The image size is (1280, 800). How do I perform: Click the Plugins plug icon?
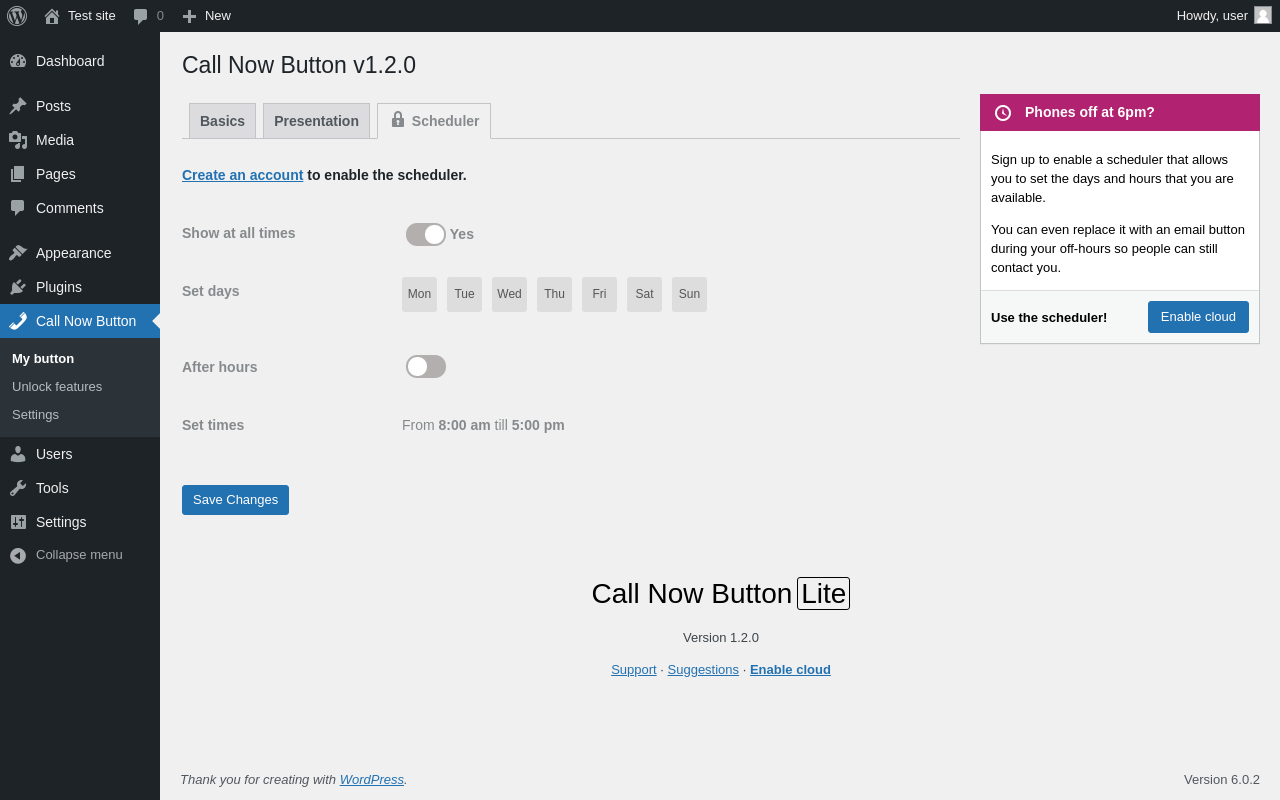(18, 287)
